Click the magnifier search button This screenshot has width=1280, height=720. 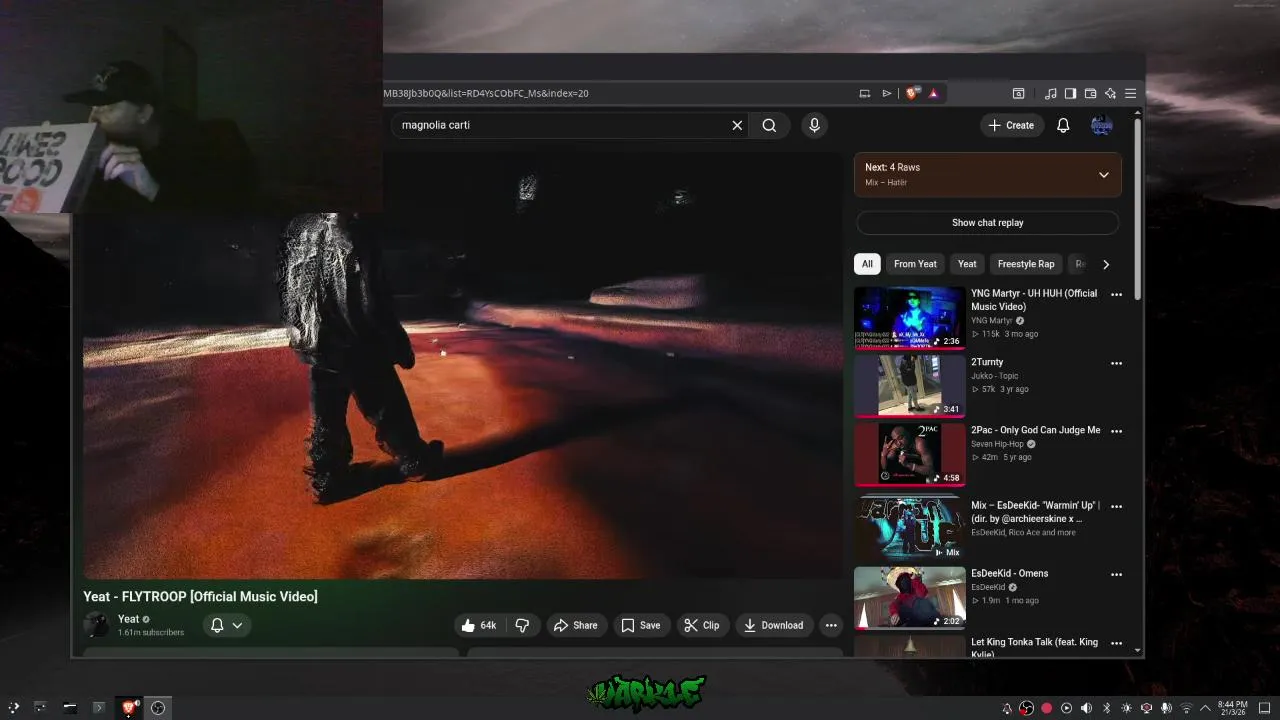click(x=769, y=125)
